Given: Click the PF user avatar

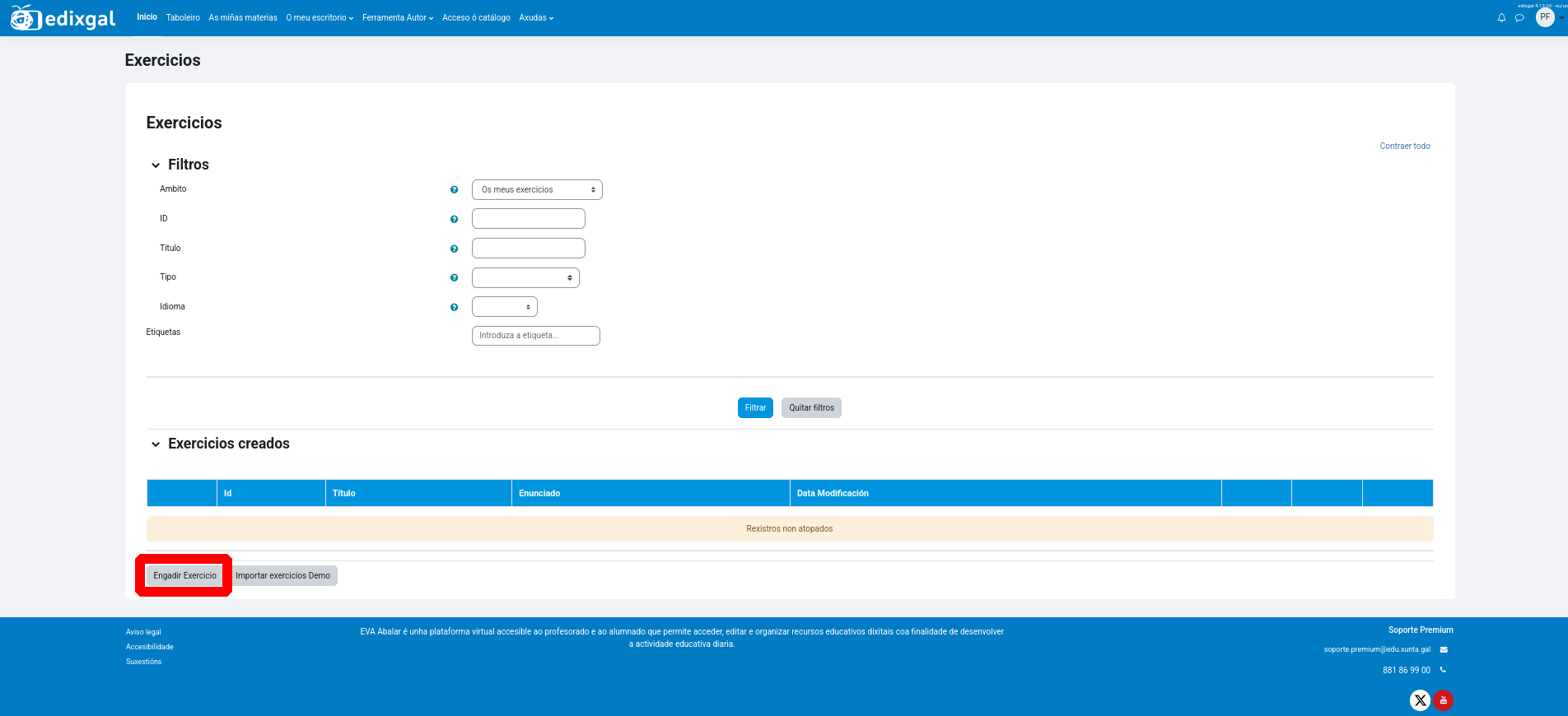Looking at the screenshot, I should (1545, 17).
